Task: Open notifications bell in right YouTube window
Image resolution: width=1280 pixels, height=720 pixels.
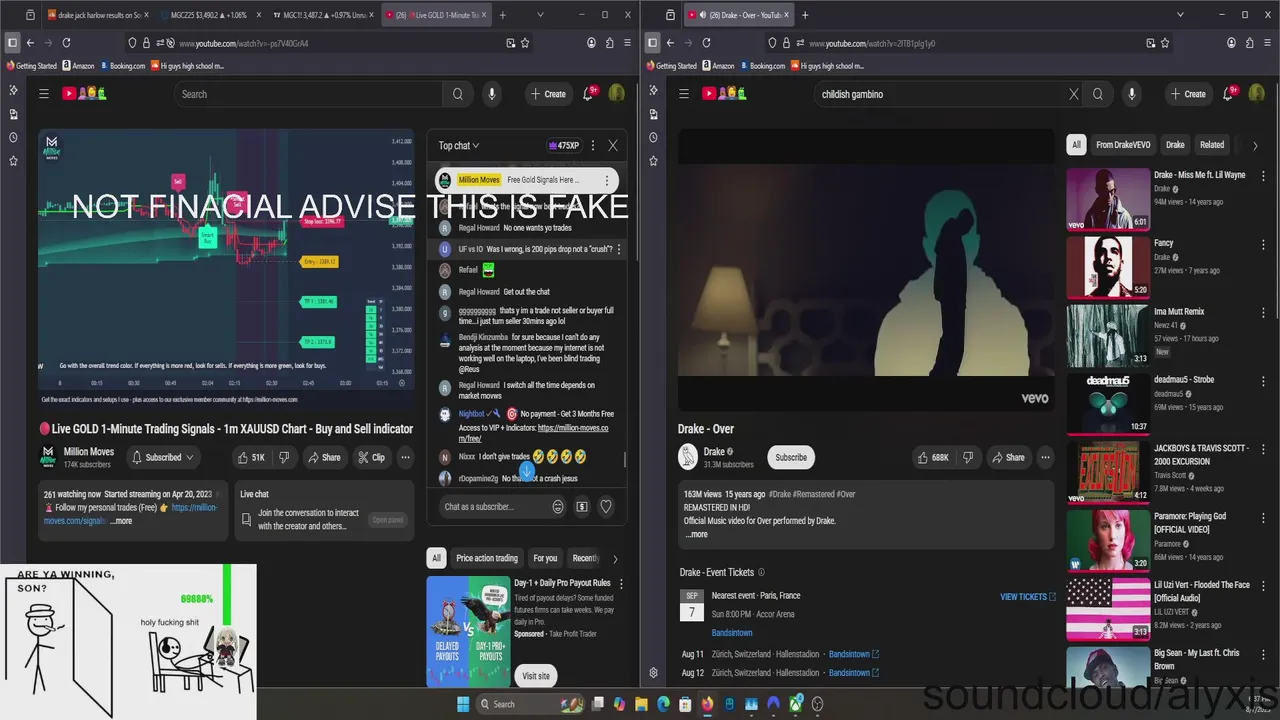Action: tap(1229, 94)
